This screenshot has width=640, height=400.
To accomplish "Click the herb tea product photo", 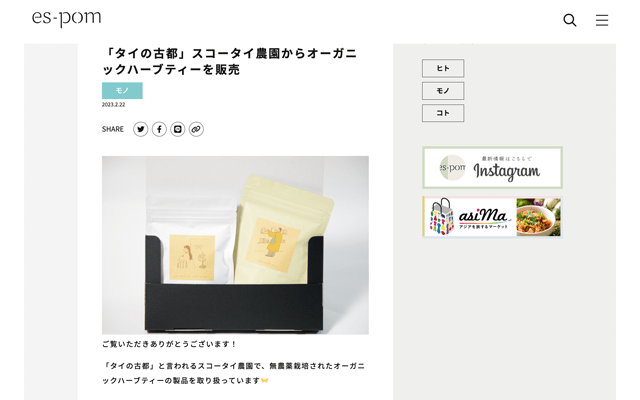I will 235,245.
